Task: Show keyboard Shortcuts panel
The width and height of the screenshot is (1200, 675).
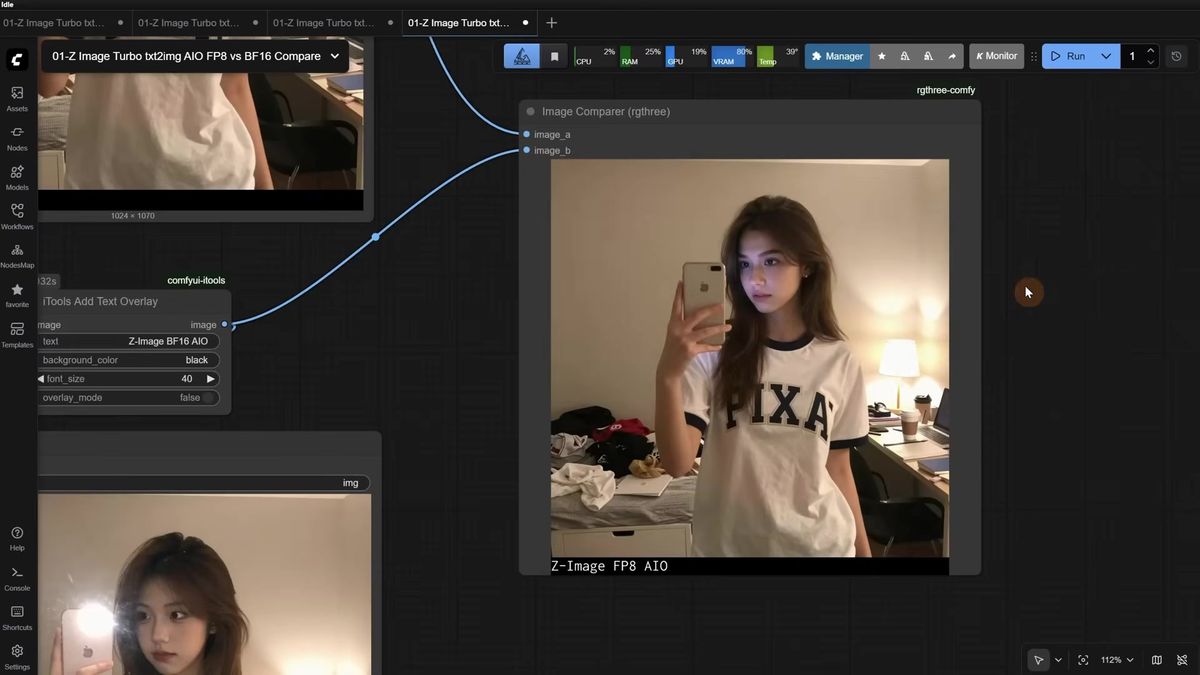Action: click(17, 618)
